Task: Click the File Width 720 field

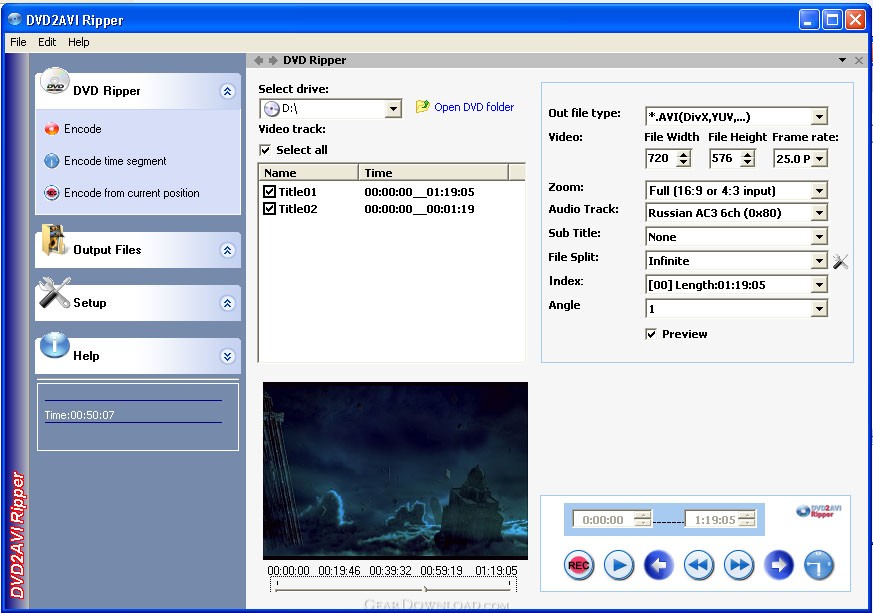Action: [x=661, y=159]
